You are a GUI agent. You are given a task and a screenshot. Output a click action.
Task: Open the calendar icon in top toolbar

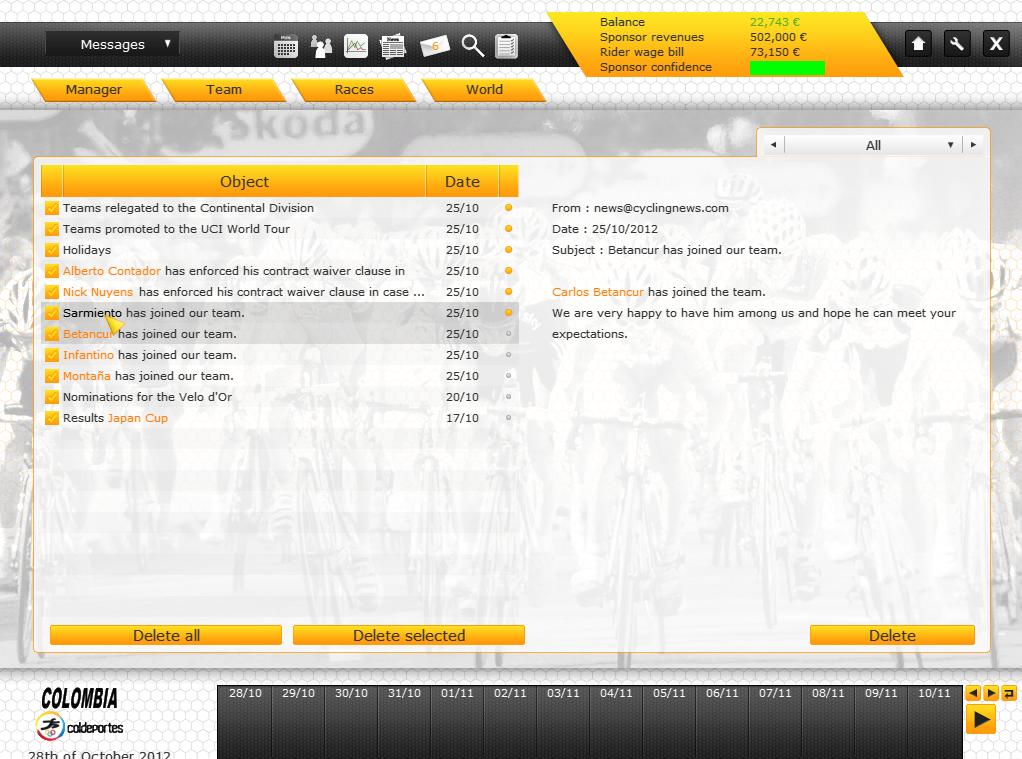pos(286,46)
